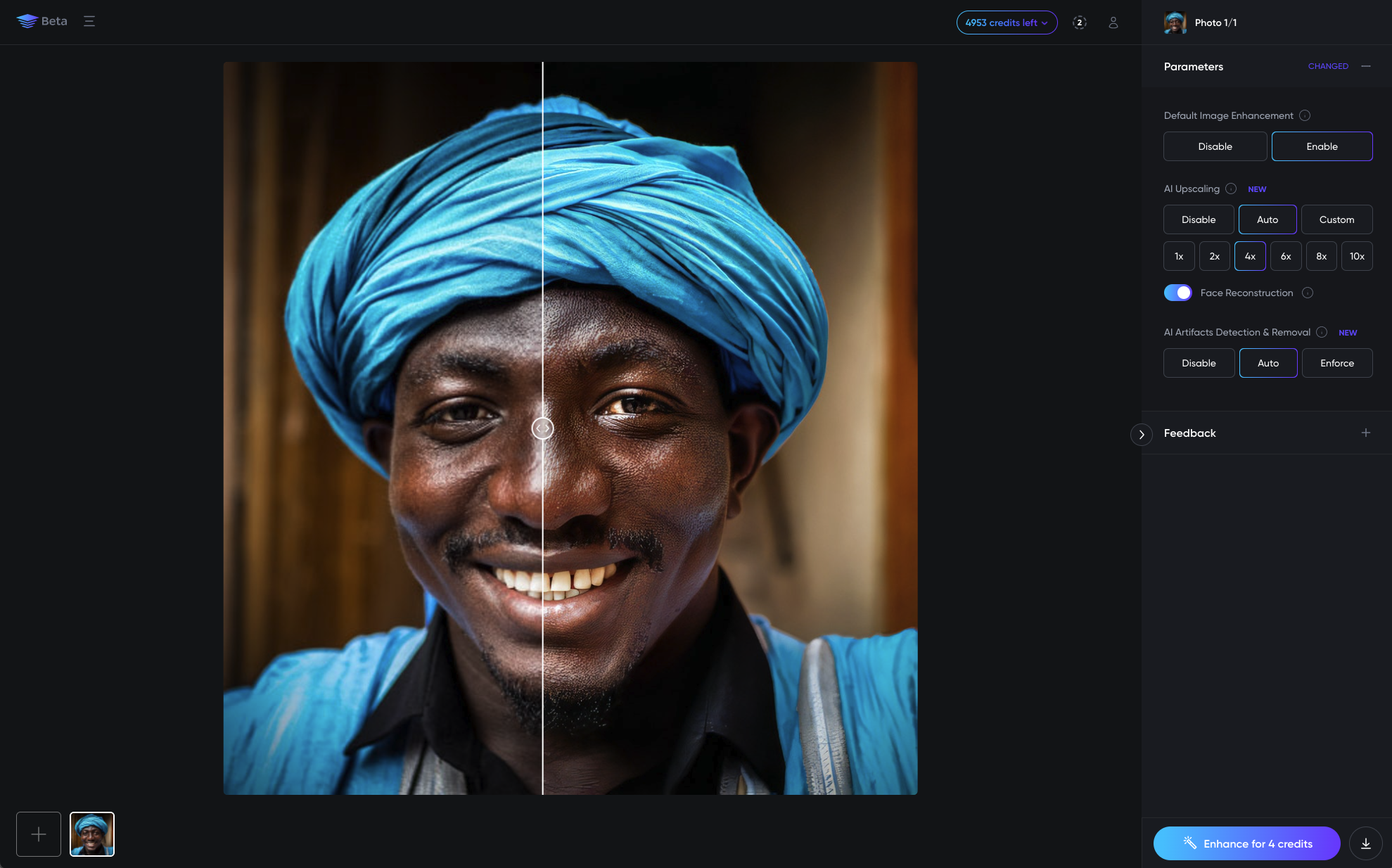
Task: Click the notifications icon showing 2
Action: coord(1079,22)
